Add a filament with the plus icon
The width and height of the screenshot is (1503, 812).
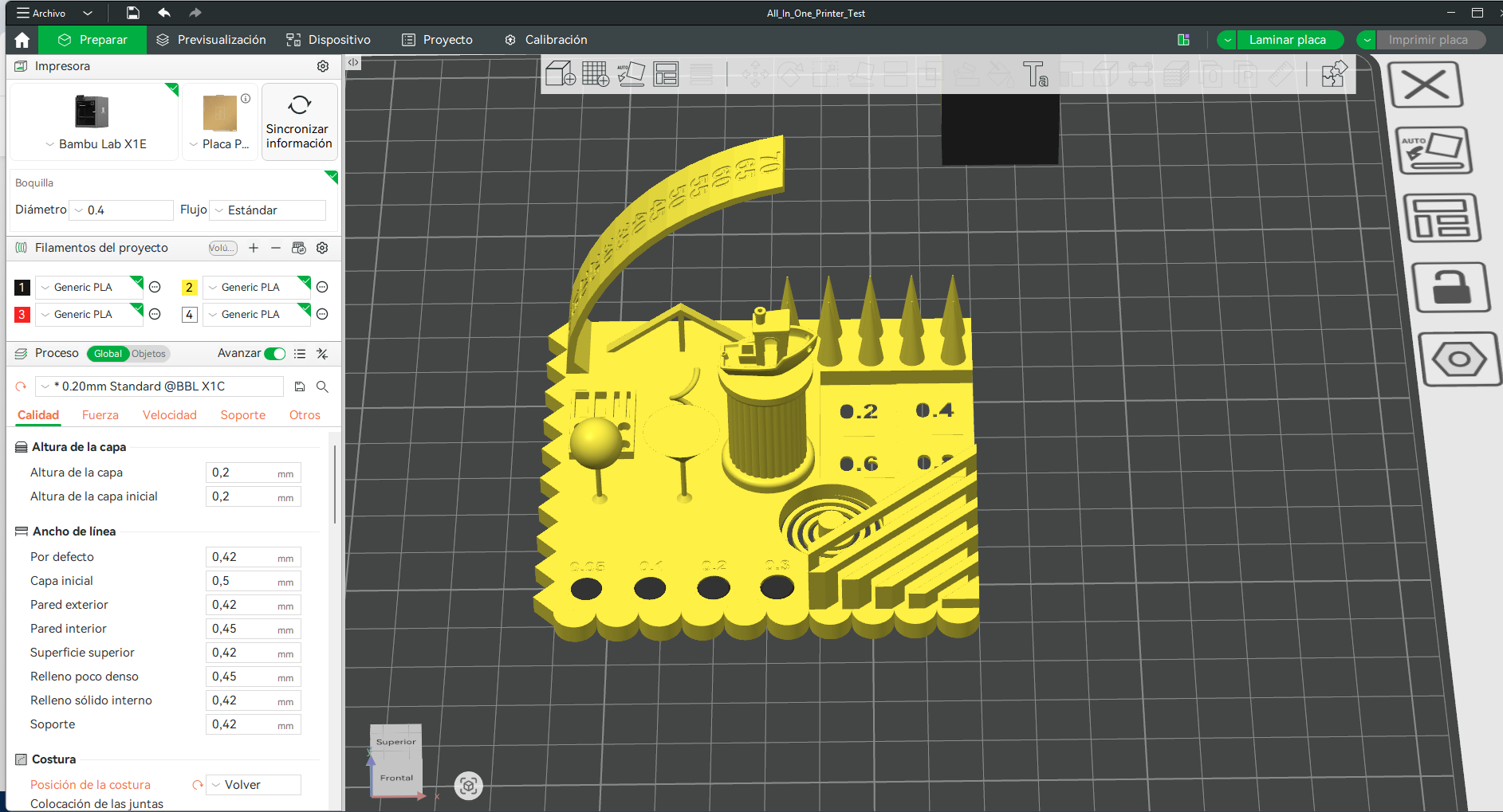(254, 248)
